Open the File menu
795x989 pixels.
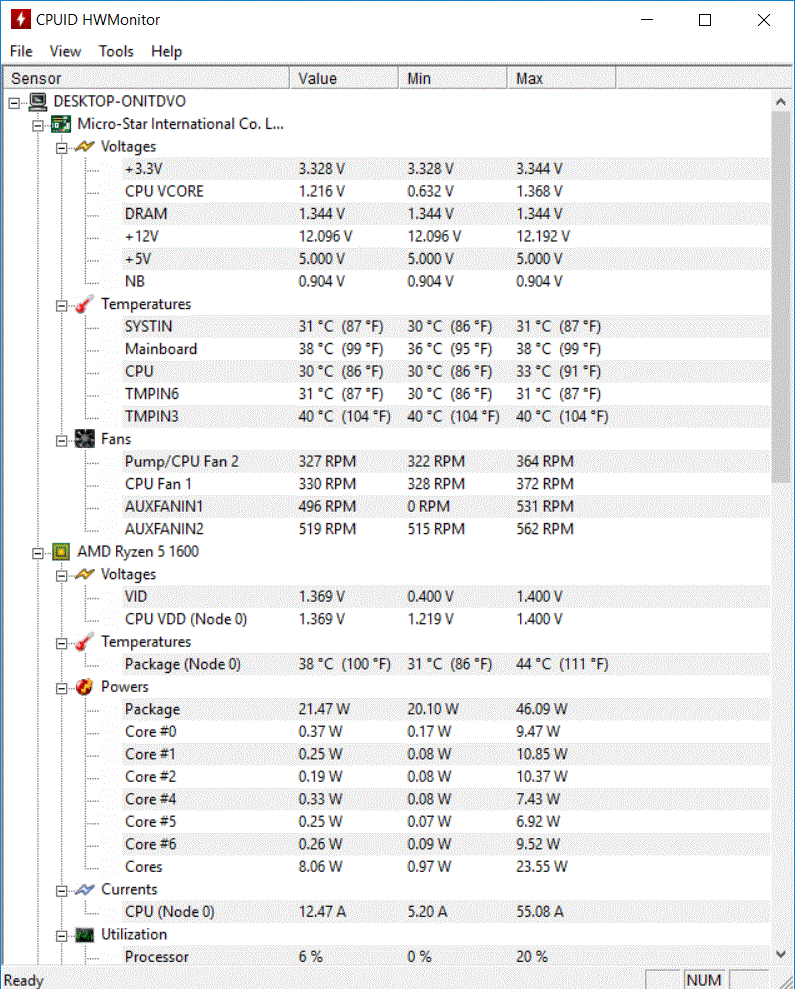21,51
